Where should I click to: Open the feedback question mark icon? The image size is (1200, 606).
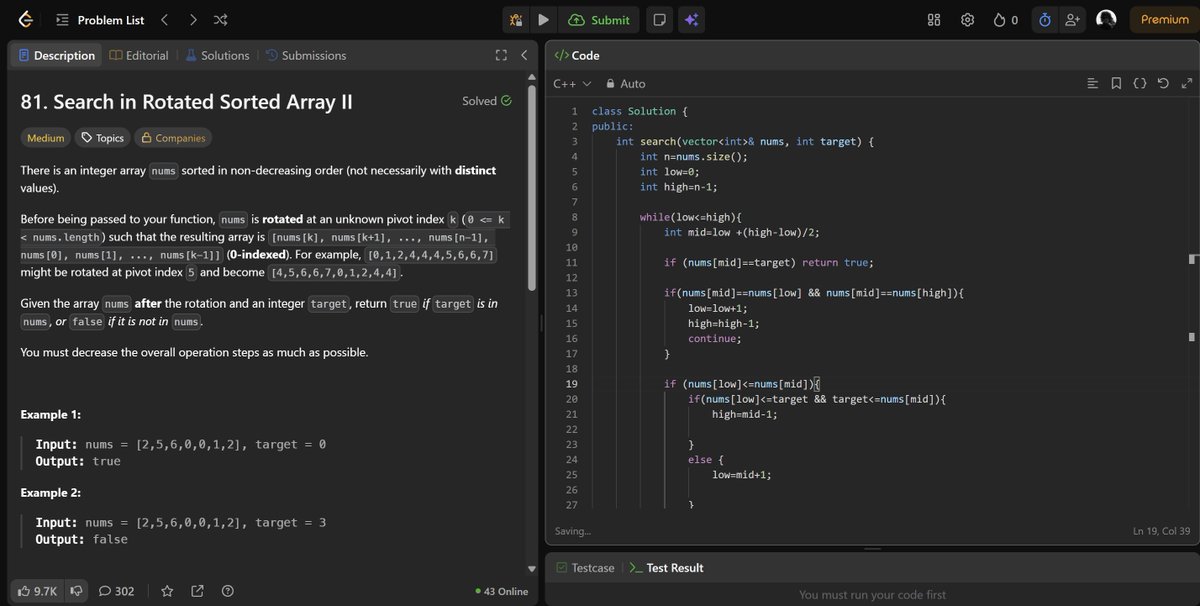[x=227, y=591]
